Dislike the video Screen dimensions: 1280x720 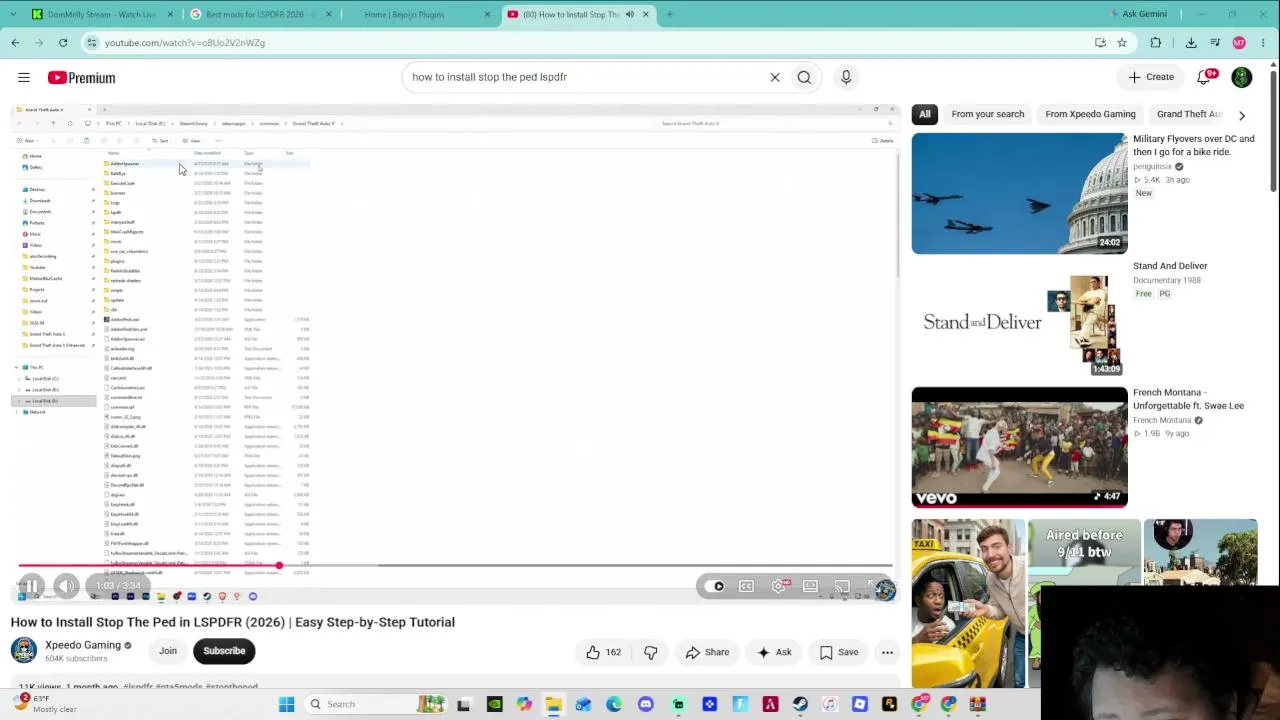651,652
